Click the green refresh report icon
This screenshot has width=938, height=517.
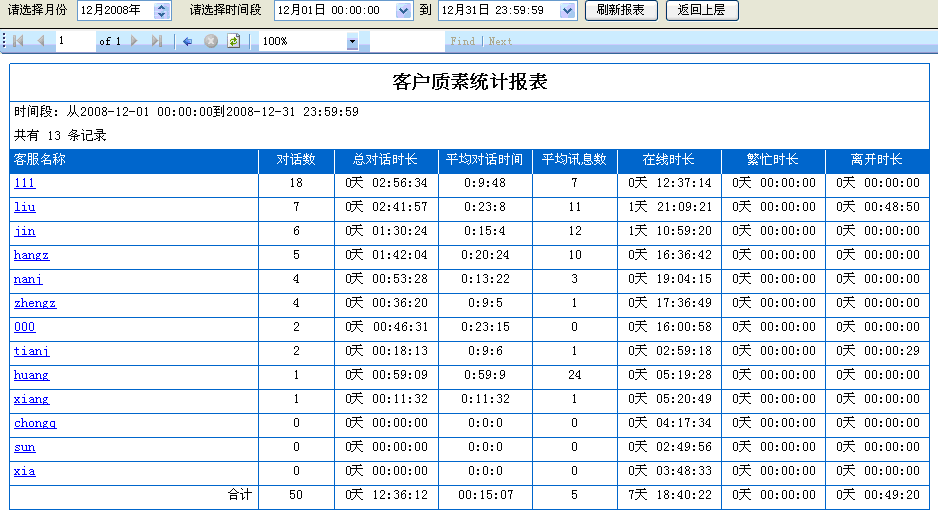(x=233, y=41)
